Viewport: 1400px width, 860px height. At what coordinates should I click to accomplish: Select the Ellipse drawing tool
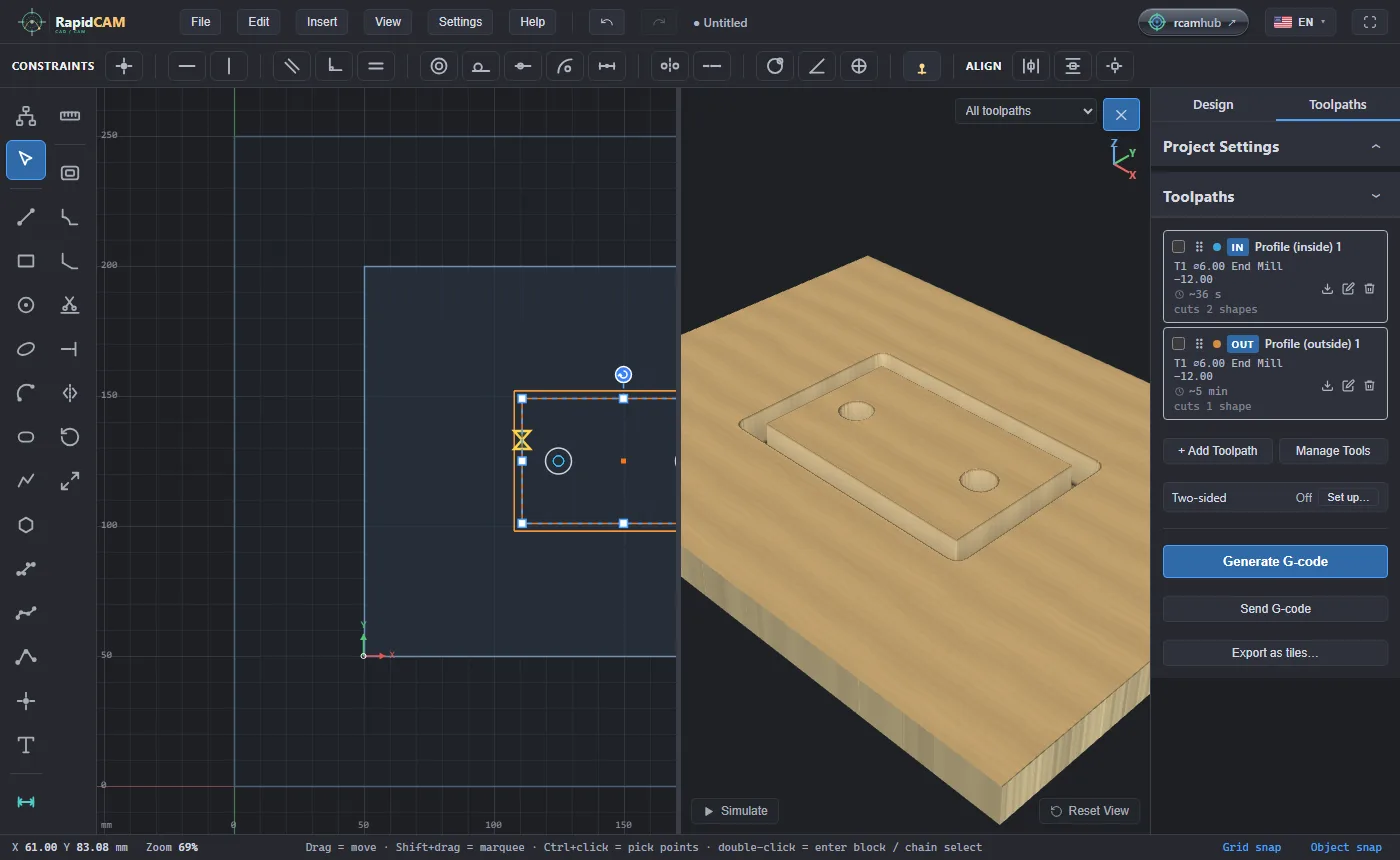(26, 349)
